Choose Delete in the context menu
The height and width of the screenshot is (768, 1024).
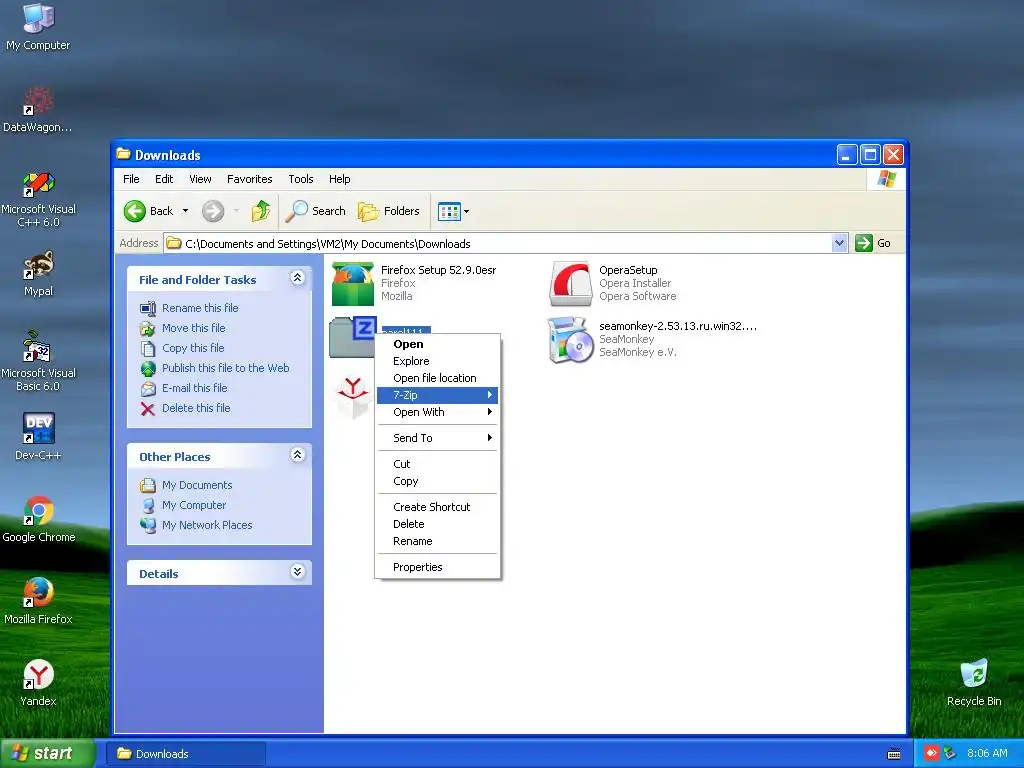pyautogui.click(x=437, y=524)
